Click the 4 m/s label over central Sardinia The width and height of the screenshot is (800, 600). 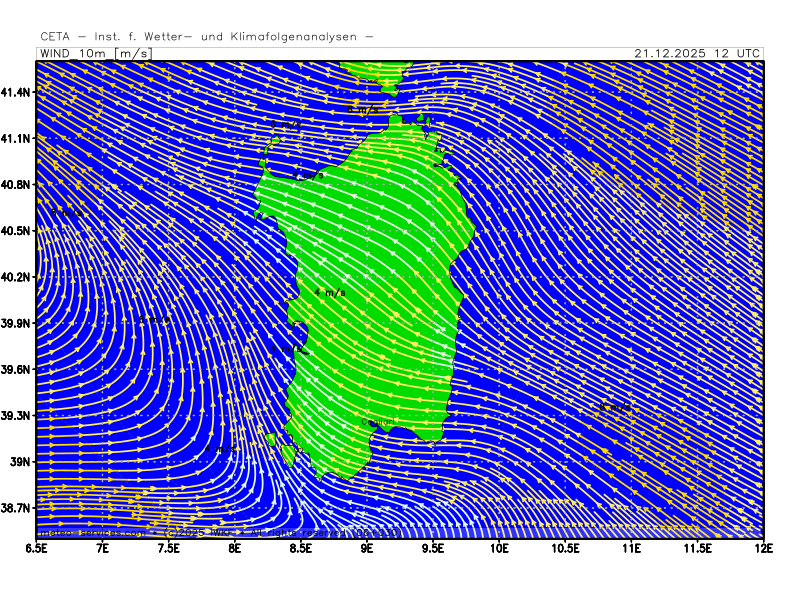(x=330, y=292)
